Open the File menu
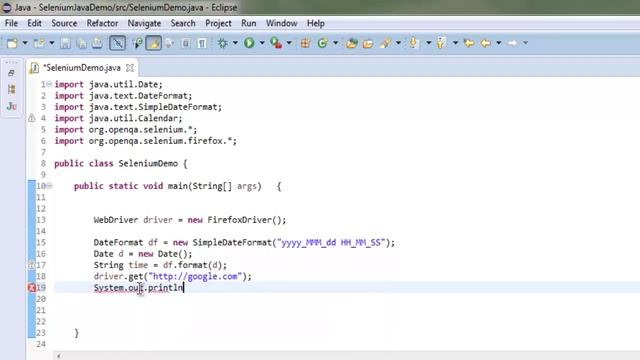The height and width of the screenshot is (360, 640). (x=11, y=23)
